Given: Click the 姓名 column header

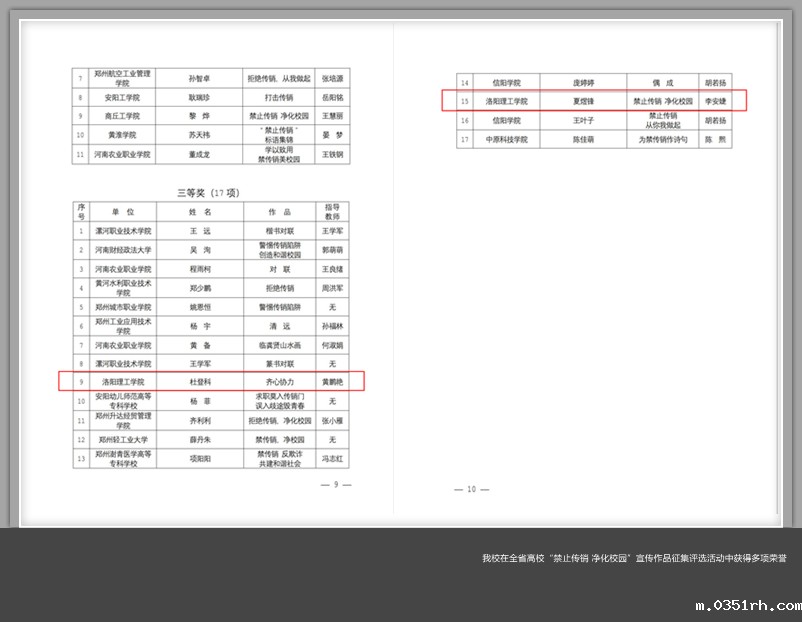Looking at the screenshot, I should tap(202, 213).
